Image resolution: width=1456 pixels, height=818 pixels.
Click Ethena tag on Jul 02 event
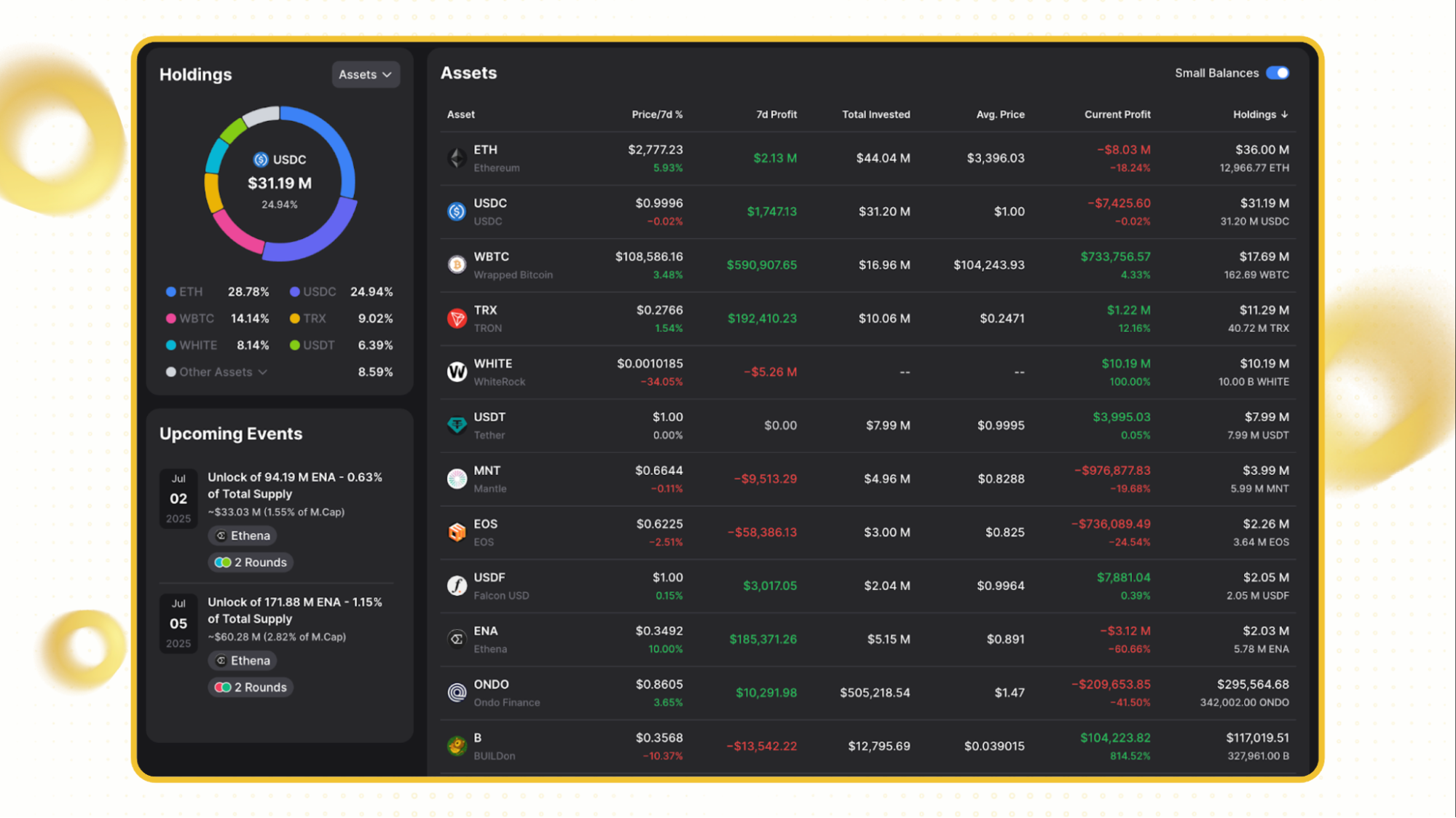click(243, 535)
